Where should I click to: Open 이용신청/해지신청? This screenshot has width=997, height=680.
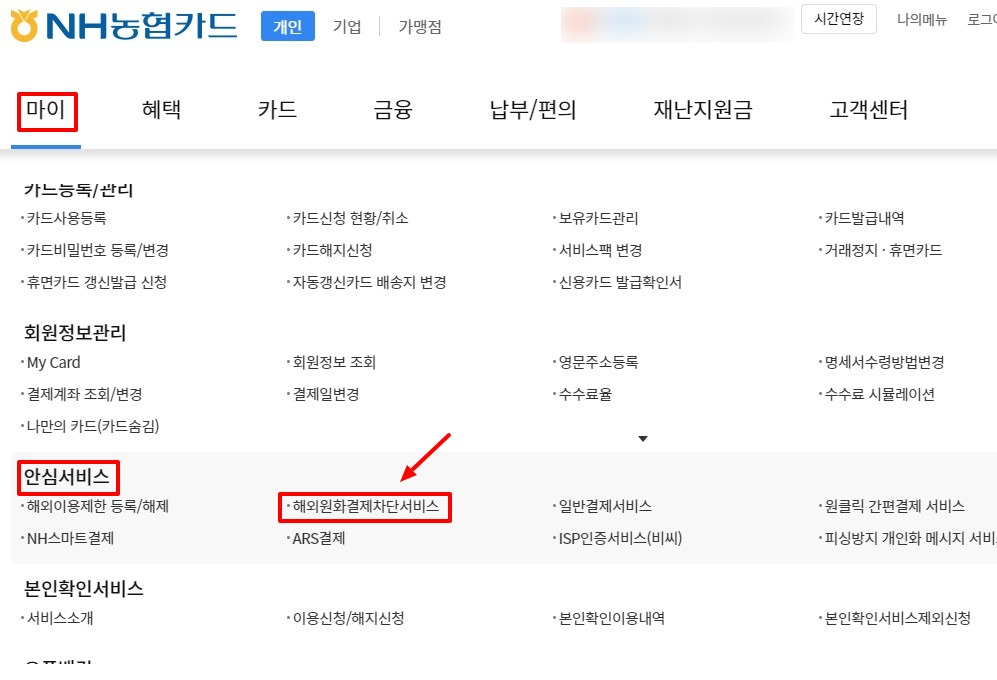point(348,618)
